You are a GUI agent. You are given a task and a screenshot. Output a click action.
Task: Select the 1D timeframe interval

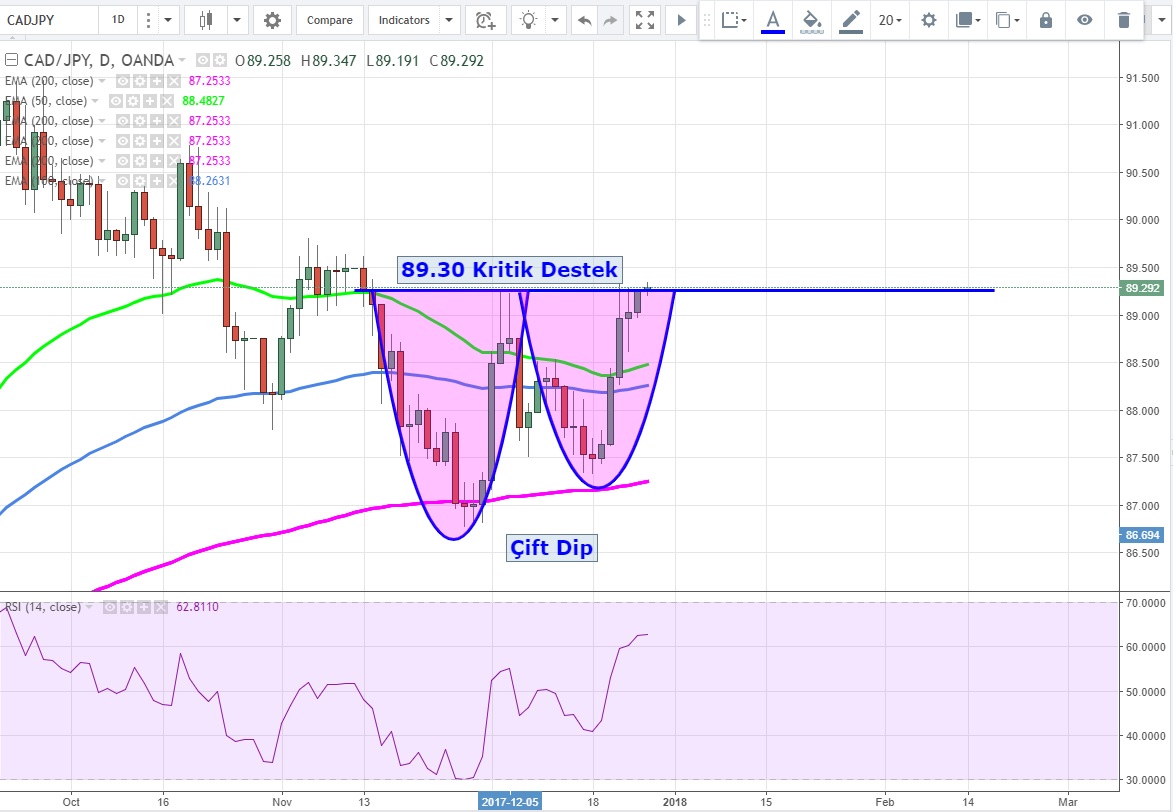coord(118,20)
